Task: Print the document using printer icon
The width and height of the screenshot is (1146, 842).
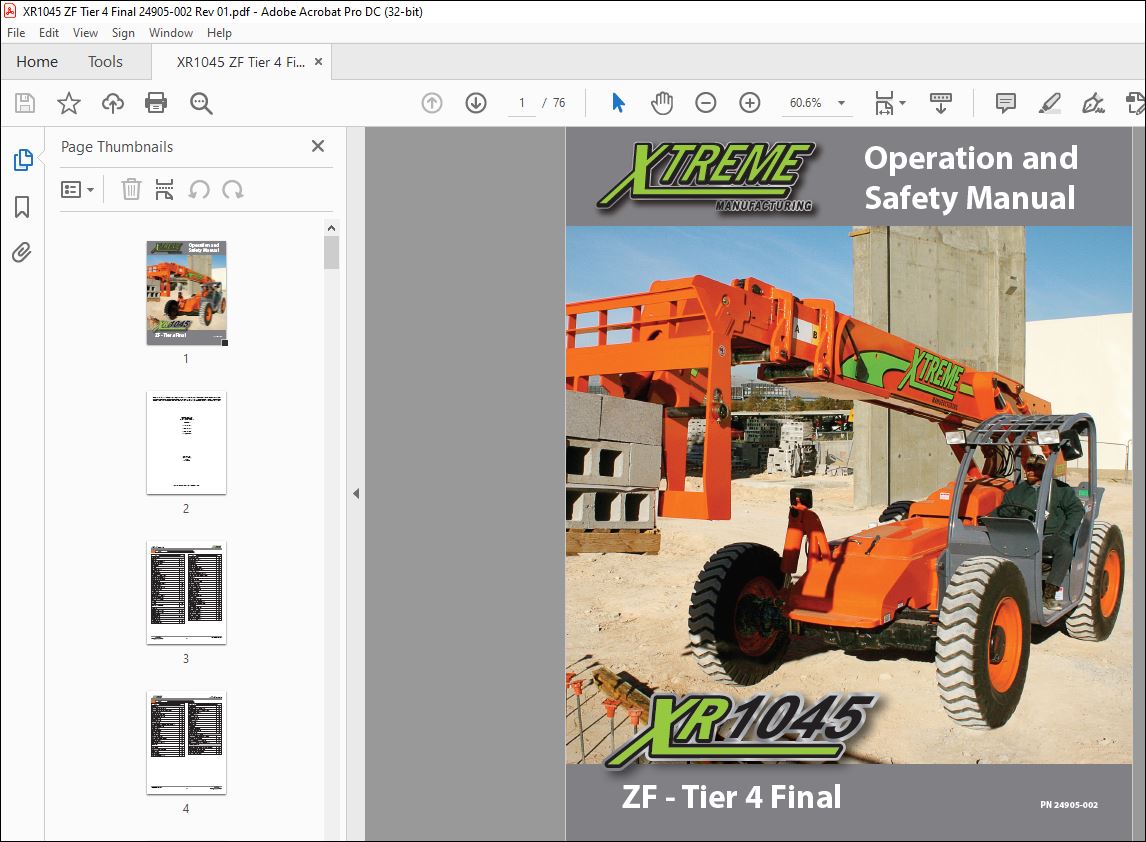Action: (x=156, y=103)
